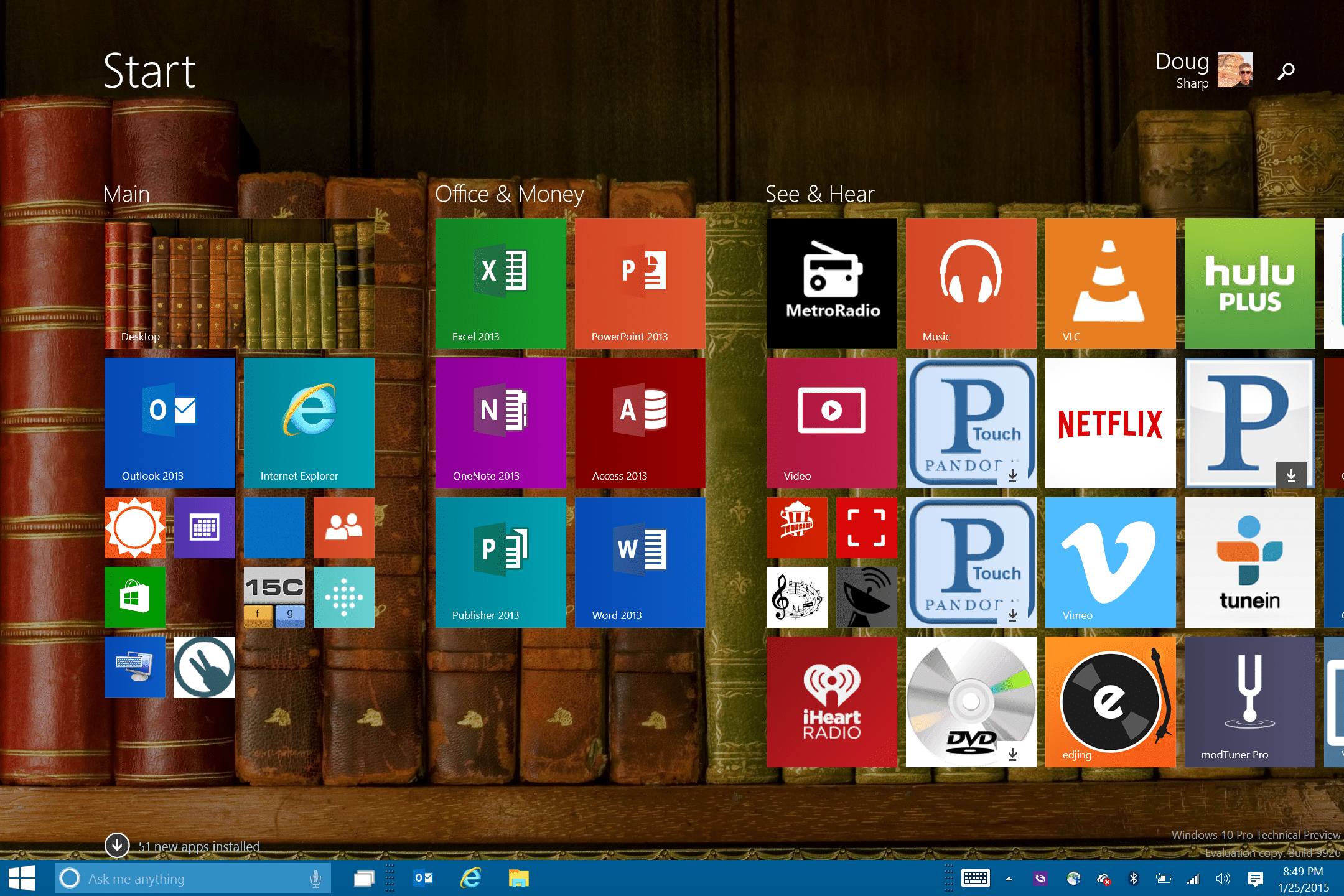Click the search magnifier icon
The width and height of the screenshot is (1344, 896).
(x=1286, y=71)
